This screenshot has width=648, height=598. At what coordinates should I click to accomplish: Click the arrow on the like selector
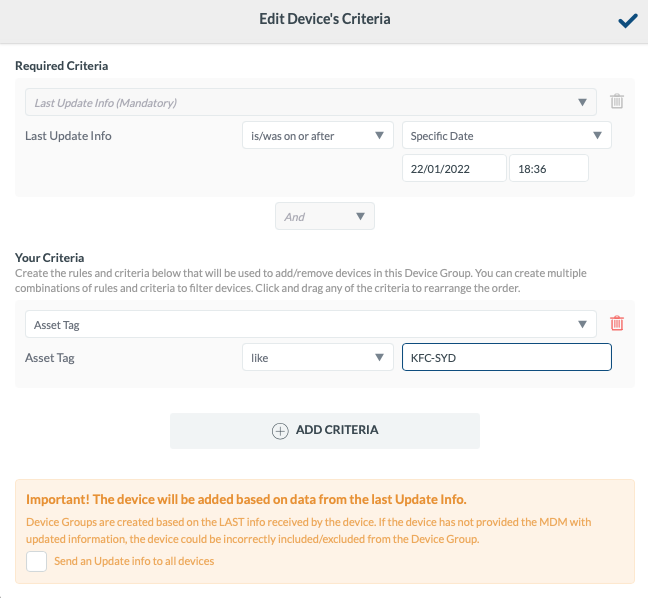pos(379,357)
